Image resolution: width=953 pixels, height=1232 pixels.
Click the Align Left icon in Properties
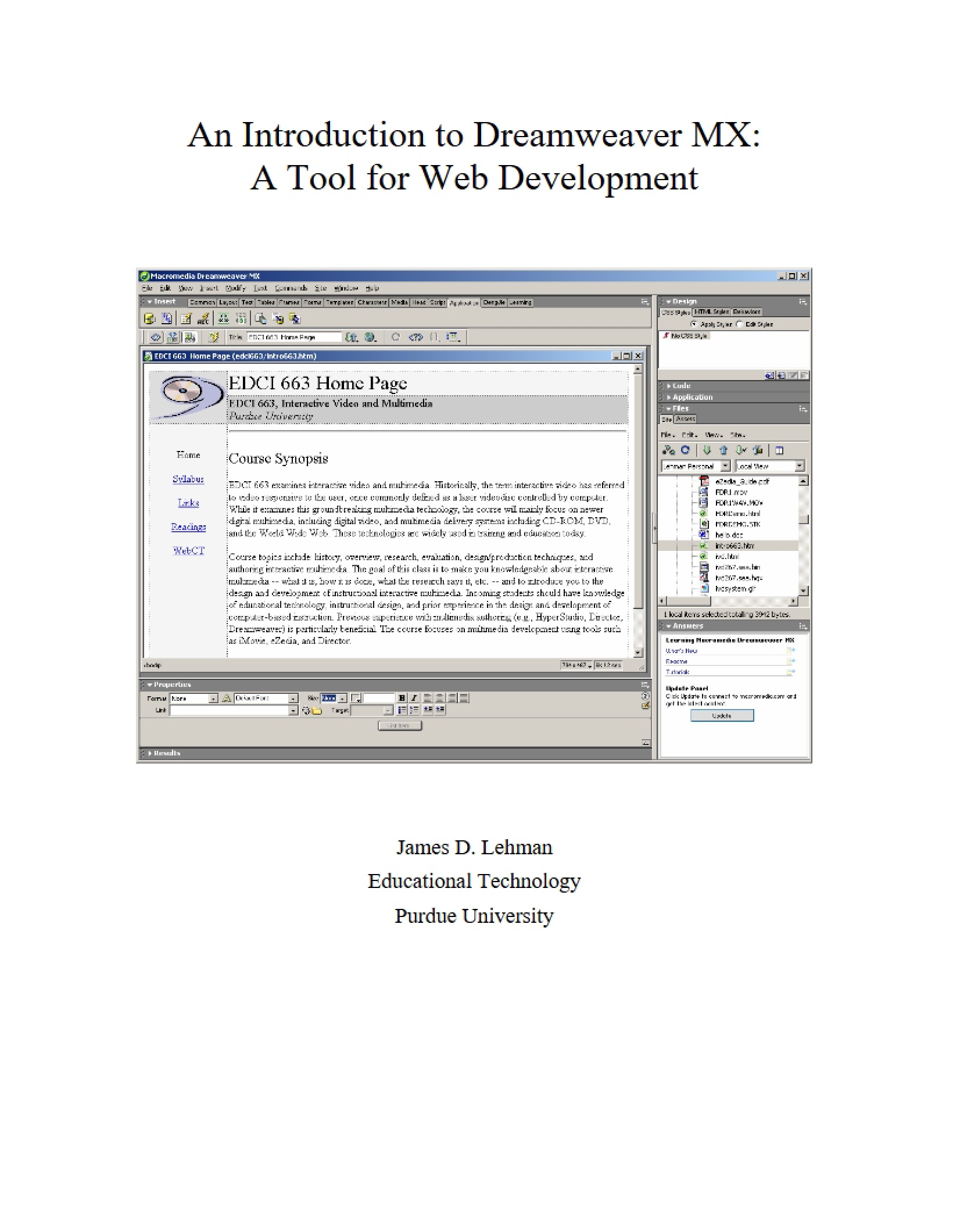[427, 698]
